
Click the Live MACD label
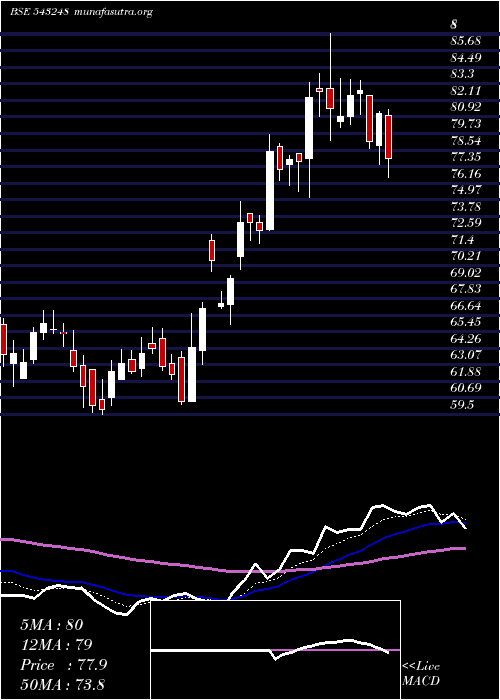[x=421, y=674]
